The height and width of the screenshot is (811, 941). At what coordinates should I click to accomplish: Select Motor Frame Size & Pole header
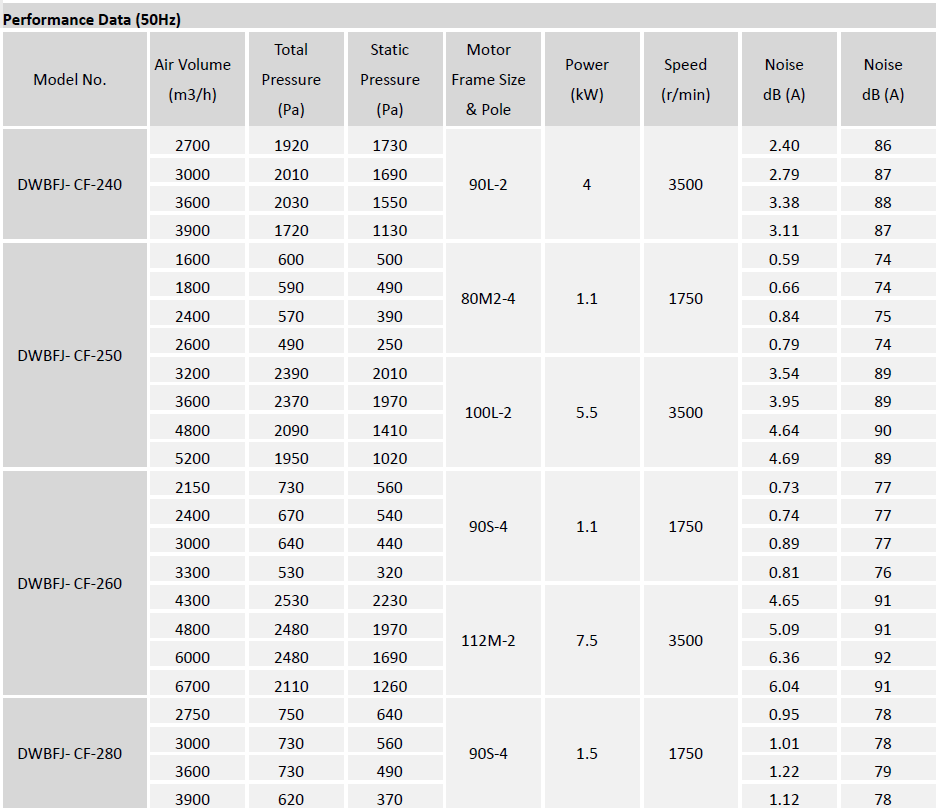[x=488, y=80]
